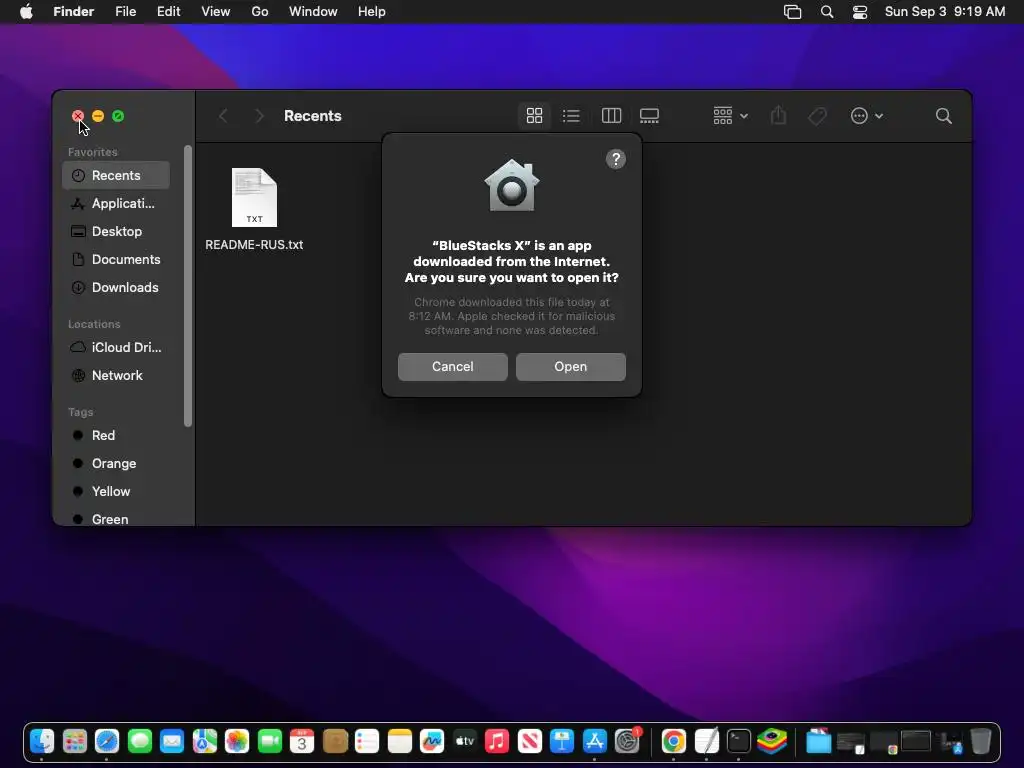Viewport: 1024px width, 768px height.
Task: Open the Apple menu
Action: click(x=26, y=11)
